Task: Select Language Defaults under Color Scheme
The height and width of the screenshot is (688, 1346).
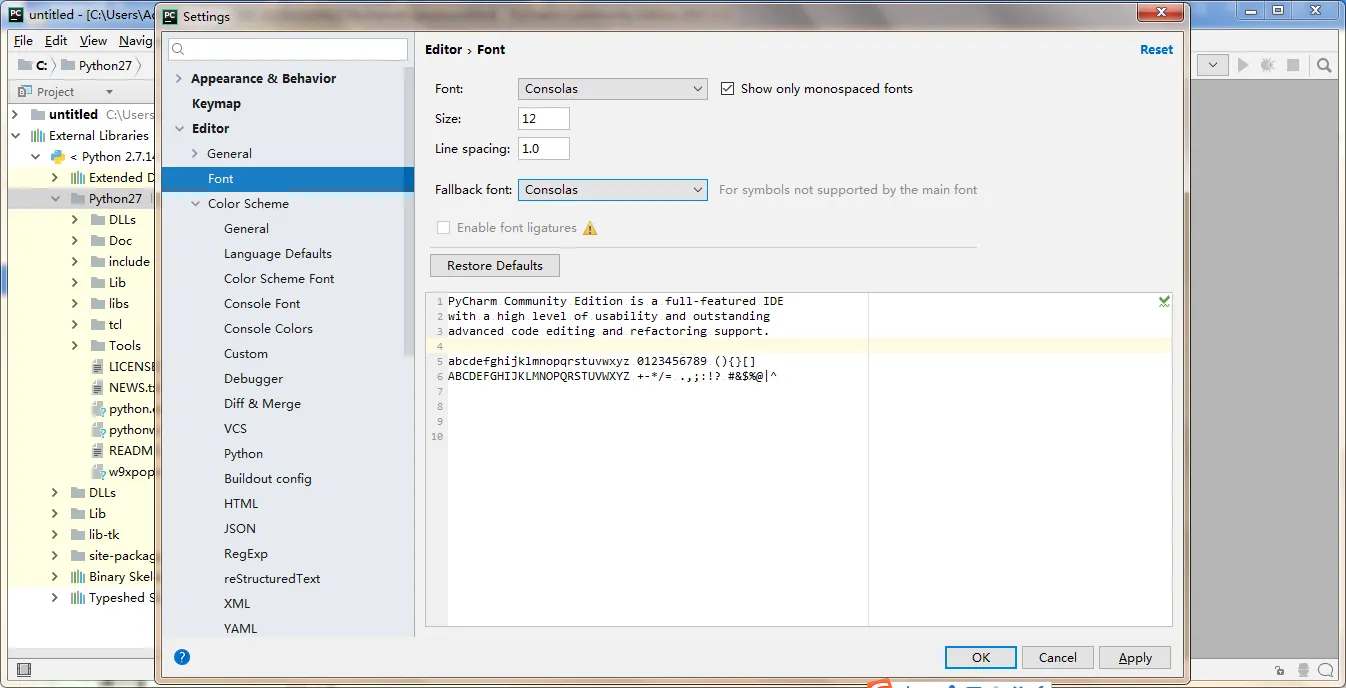Action: pos(278,253)
